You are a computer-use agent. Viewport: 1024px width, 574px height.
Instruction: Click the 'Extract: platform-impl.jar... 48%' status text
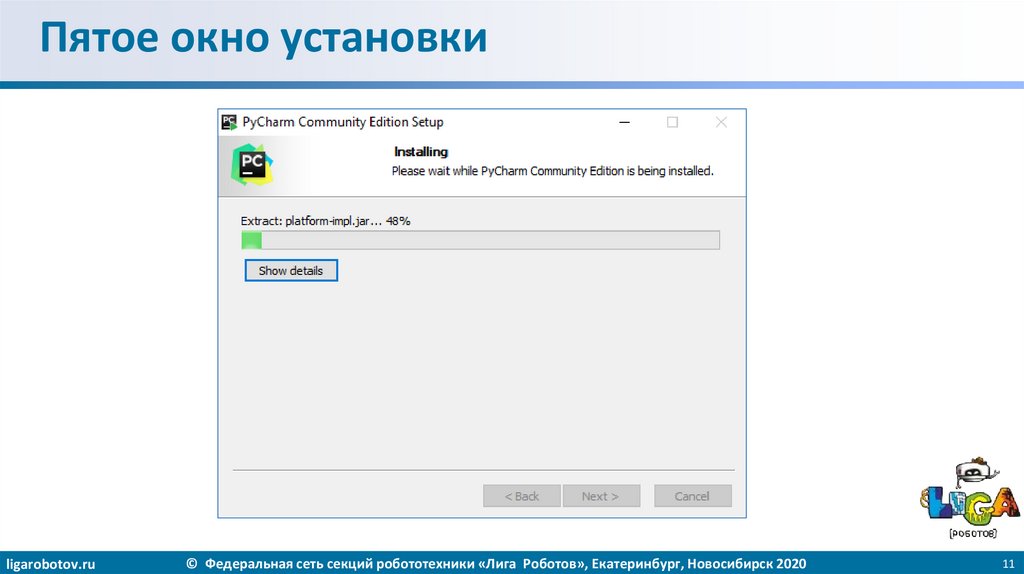coord(325,221)
